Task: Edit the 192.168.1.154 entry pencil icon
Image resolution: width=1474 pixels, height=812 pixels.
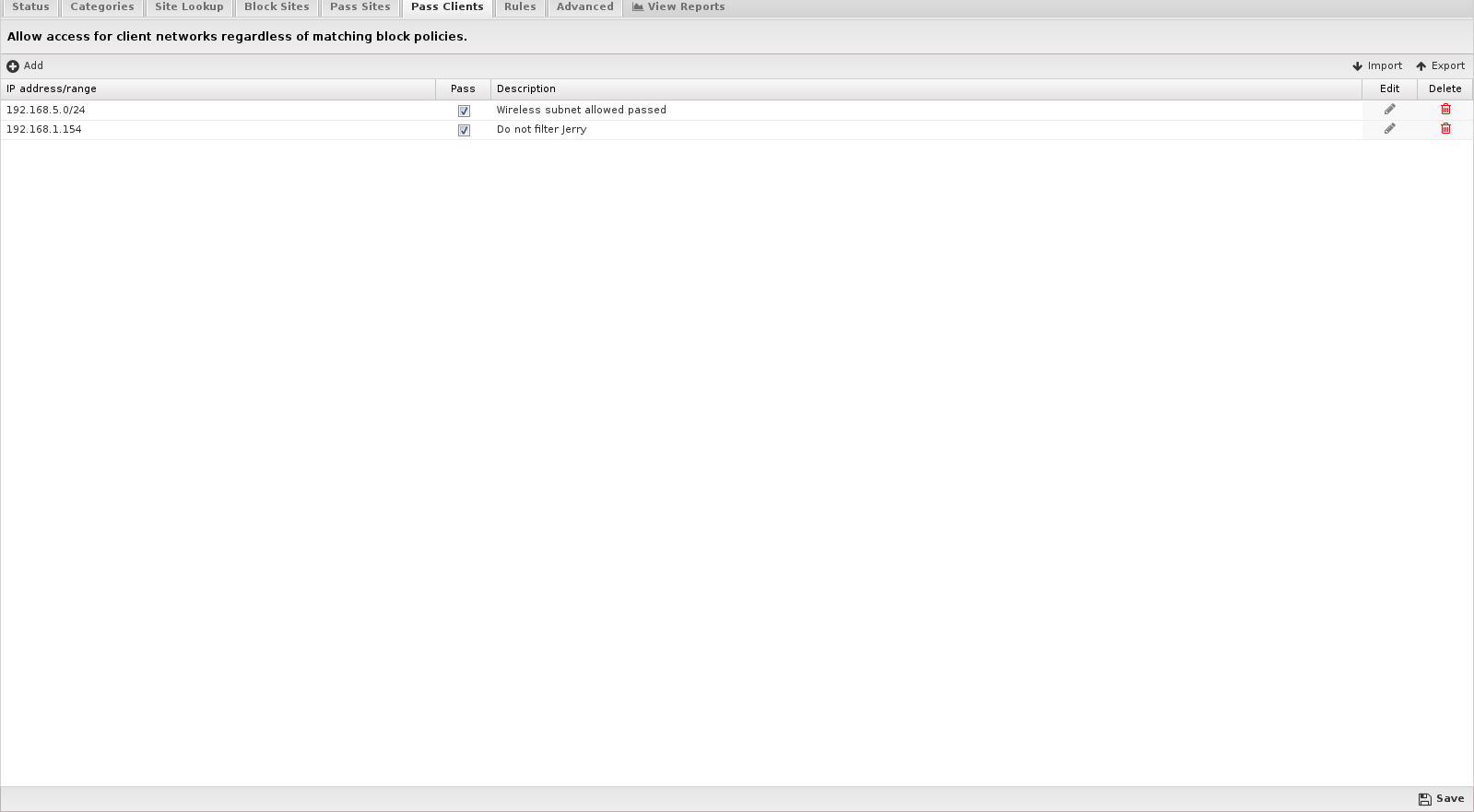Action: click(1389, 129)
